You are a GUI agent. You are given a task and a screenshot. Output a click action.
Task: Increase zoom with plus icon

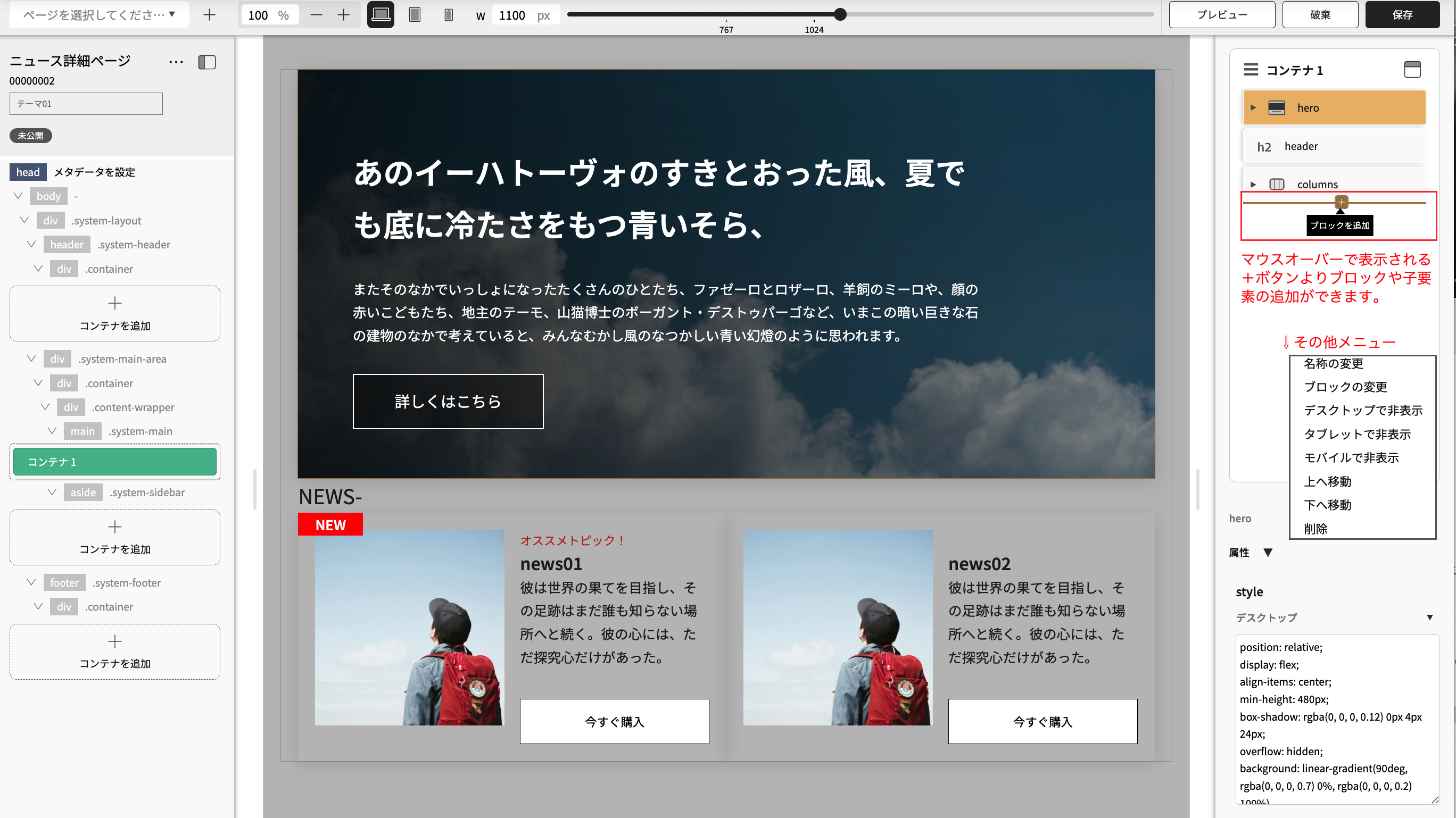coord(343,15)
